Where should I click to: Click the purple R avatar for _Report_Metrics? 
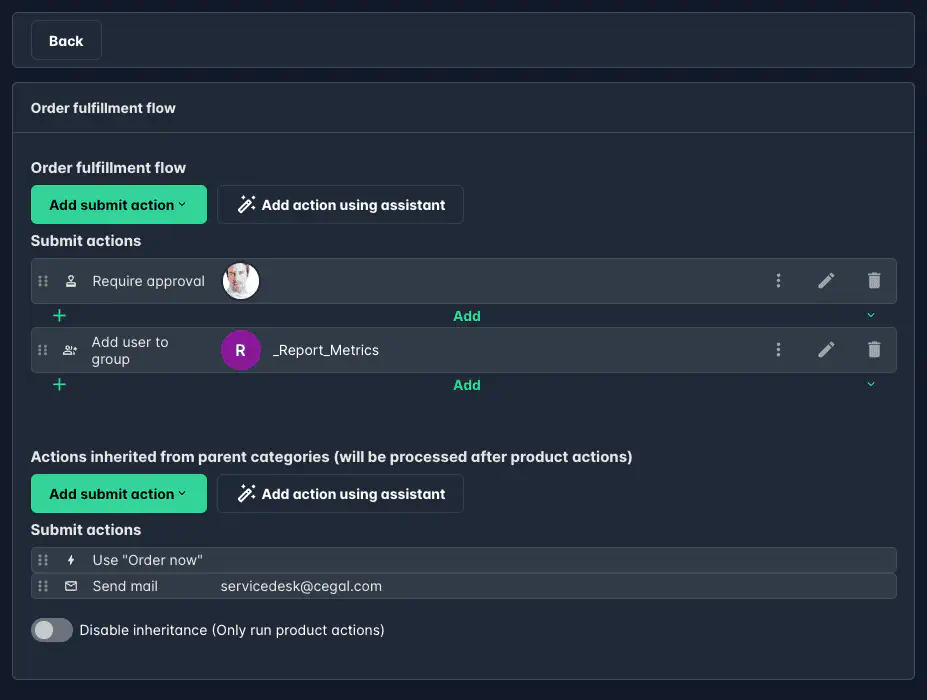[240, 350]
